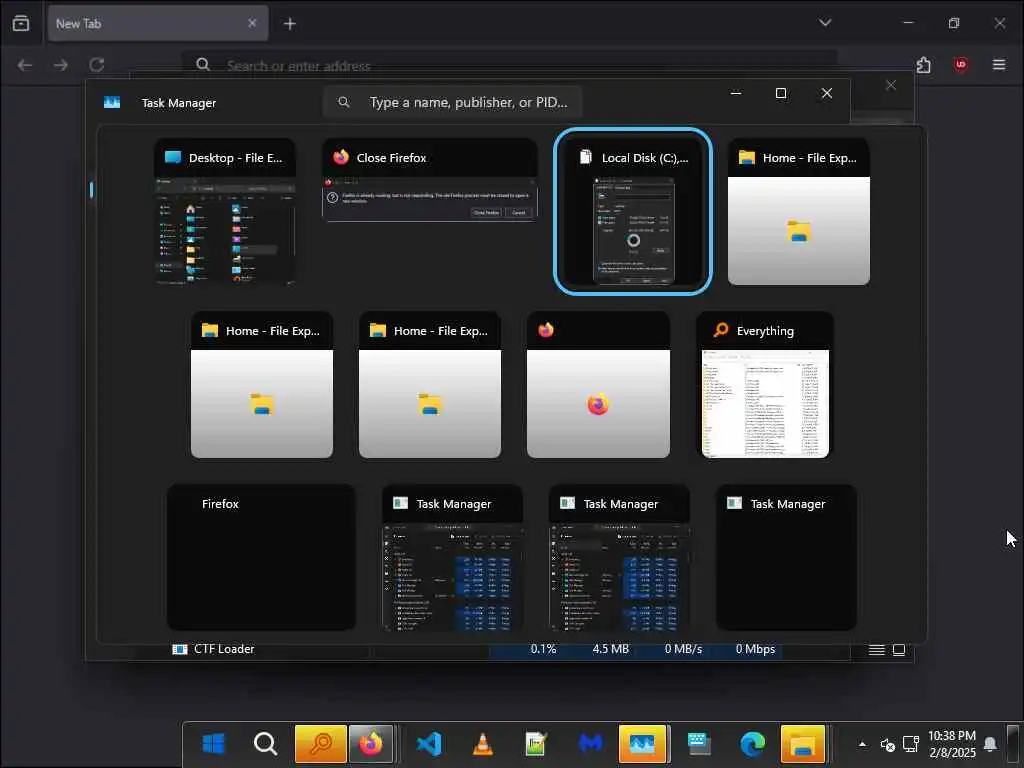Click the 0 MB/s disk value
Screen dimensions: 1024x768
point(683,649)
